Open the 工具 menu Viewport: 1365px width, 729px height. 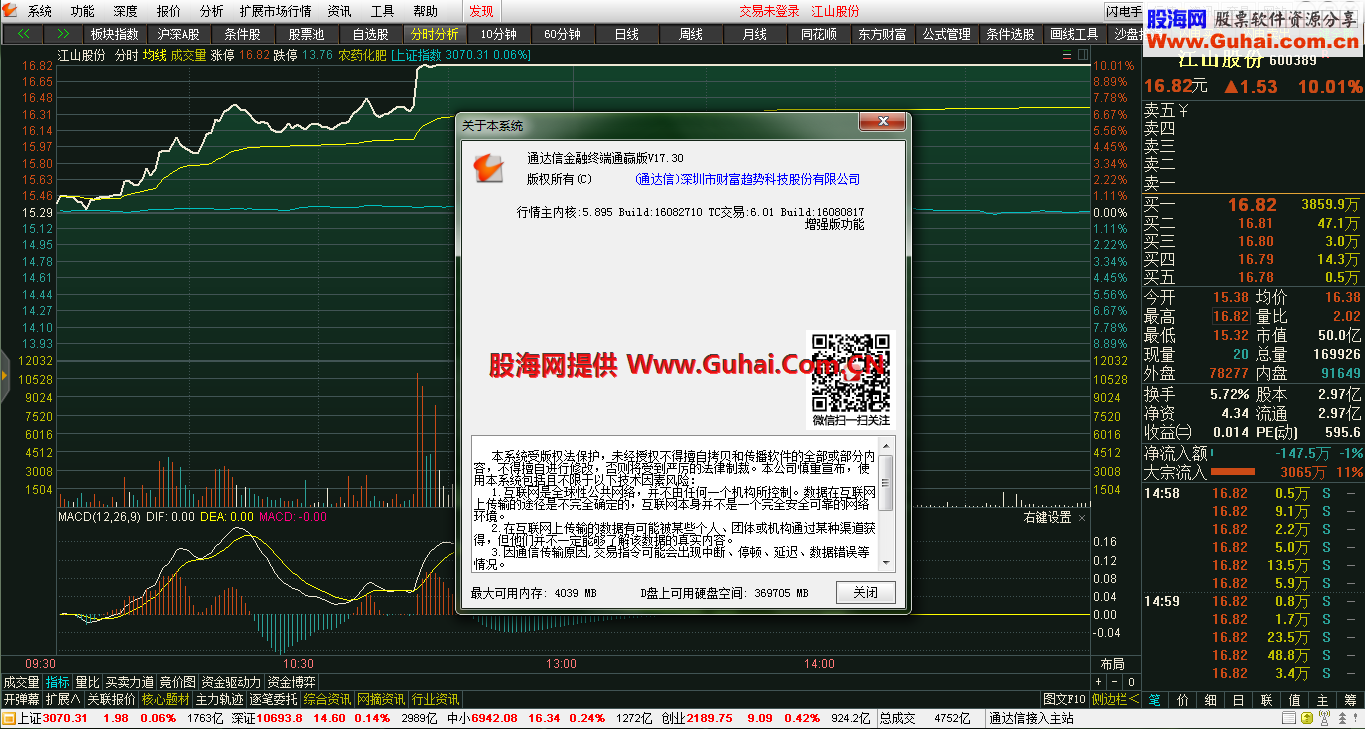[x=382, y=11]
